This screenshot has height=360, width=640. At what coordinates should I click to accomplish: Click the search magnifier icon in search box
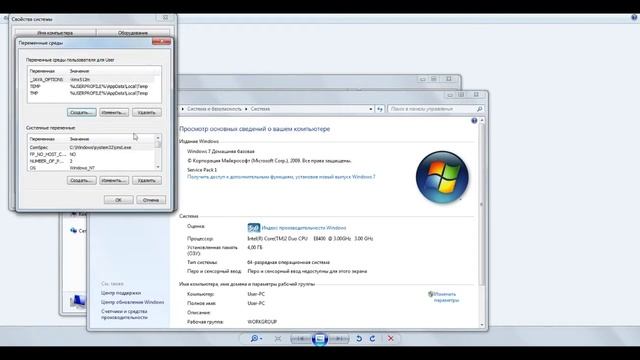click(x=480, y=109)
